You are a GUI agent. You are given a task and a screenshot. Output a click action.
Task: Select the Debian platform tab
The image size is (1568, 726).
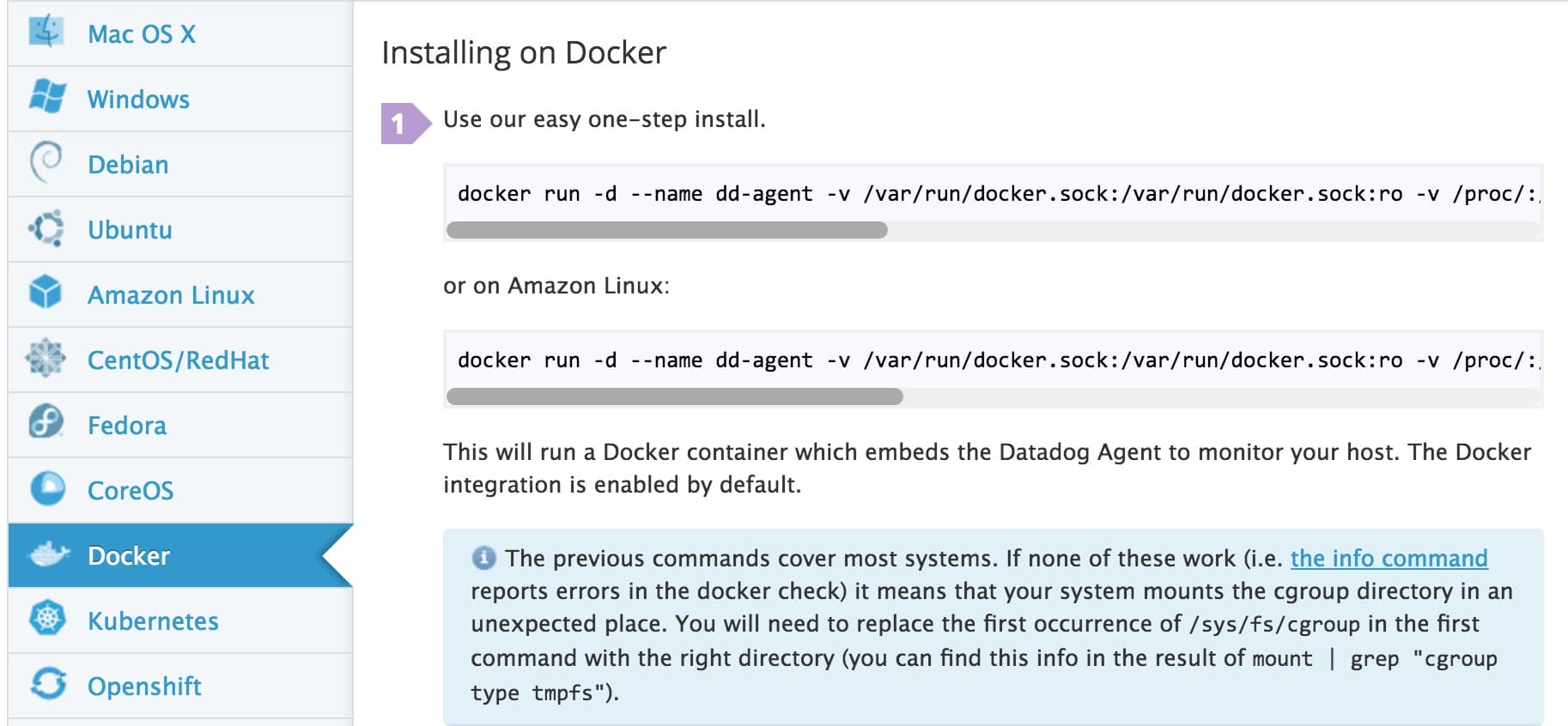coord(180,165)
